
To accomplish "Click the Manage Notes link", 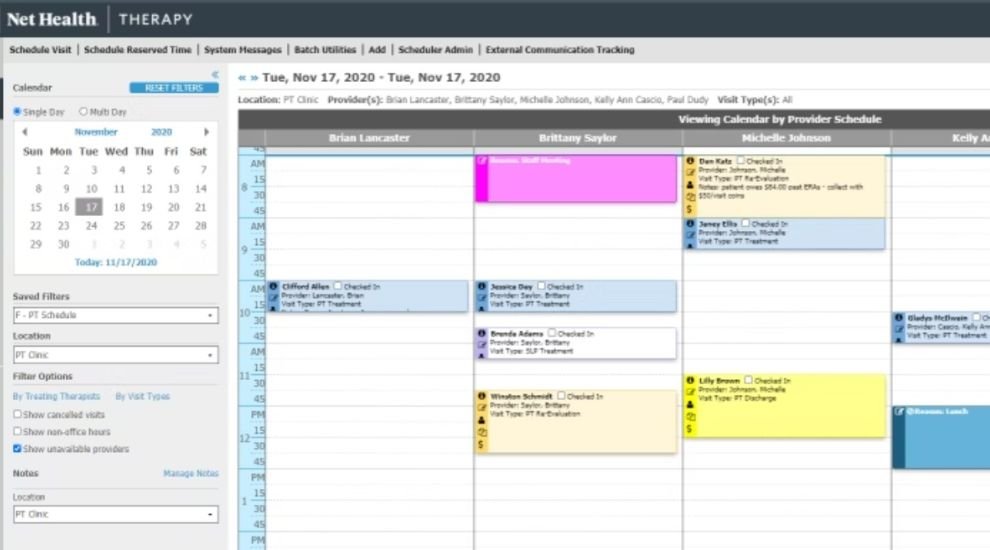I will (191, 473).
